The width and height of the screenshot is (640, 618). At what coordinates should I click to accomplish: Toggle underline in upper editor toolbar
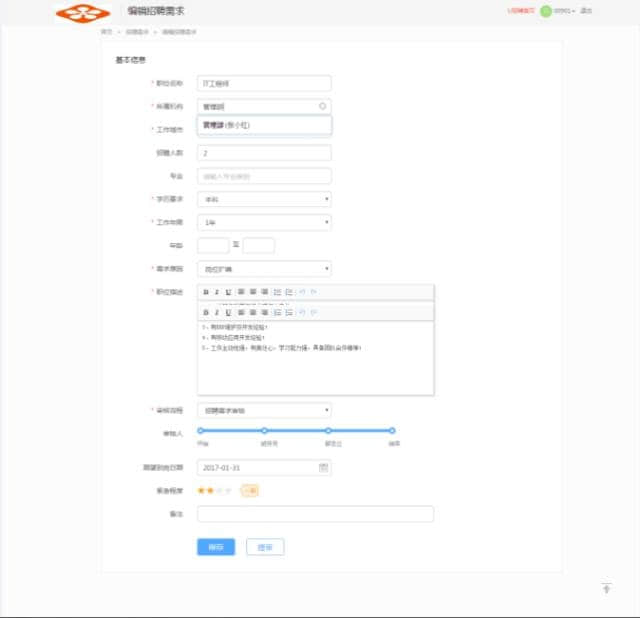228,291
